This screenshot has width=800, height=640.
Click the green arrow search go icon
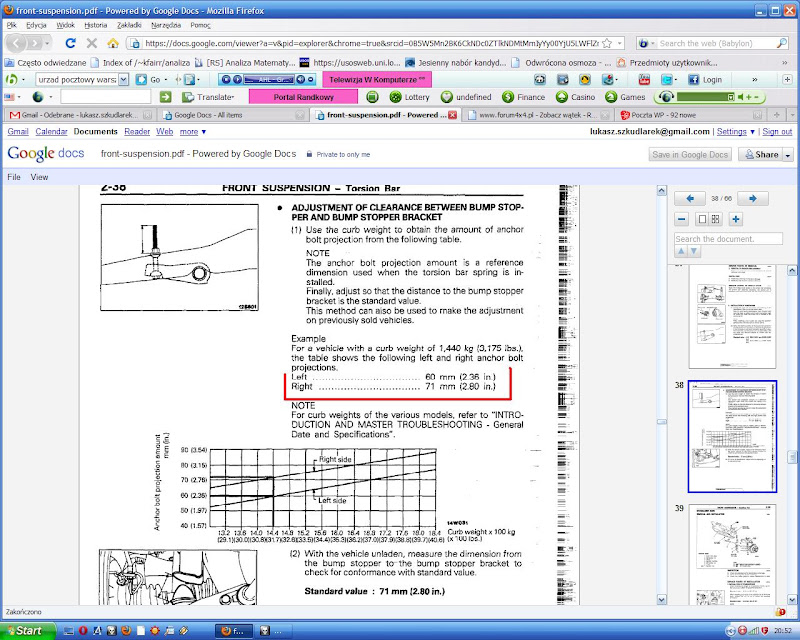[165, 97]
